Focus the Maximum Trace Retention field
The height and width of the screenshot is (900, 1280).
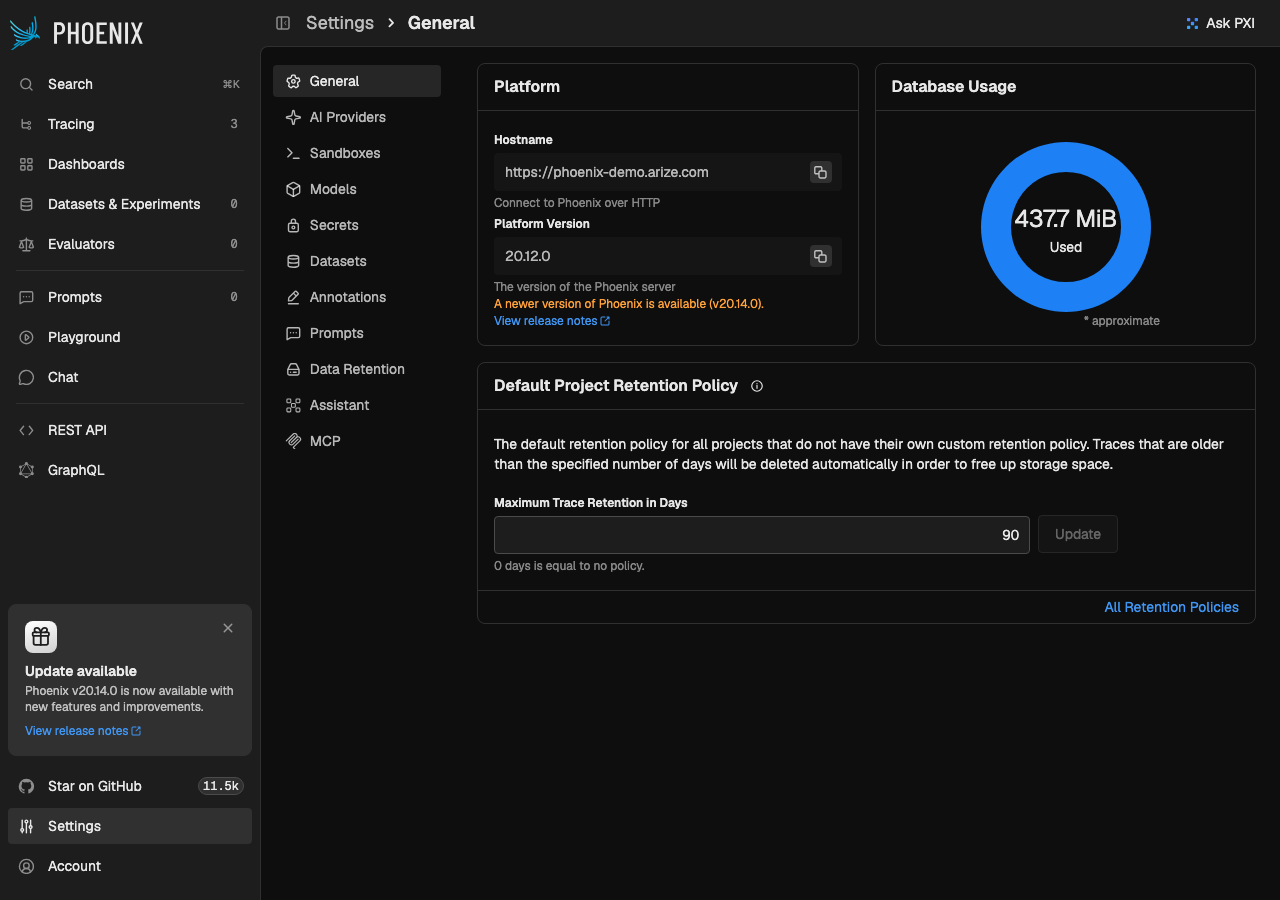click(762, 535)
